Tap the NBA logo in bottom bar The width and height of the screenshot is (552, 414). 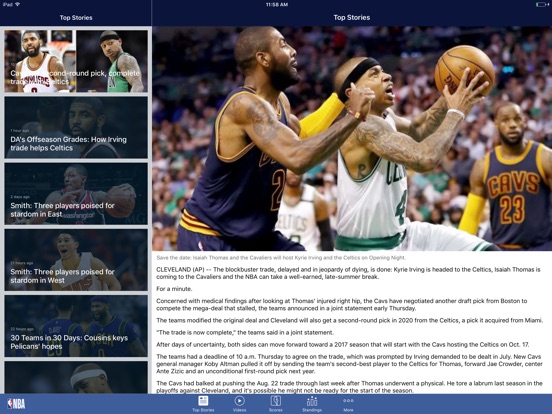point(16,403)
